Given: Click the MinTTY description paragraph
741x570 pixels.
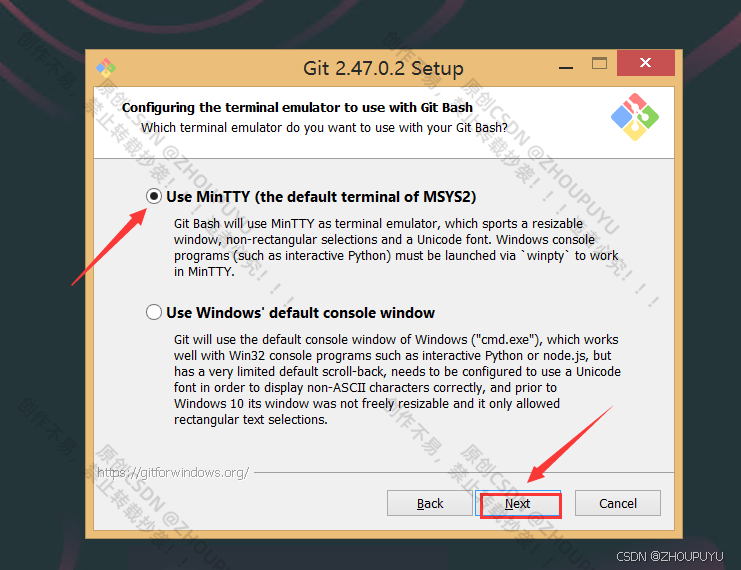Looking at the screenshot, I should point(396,248).
